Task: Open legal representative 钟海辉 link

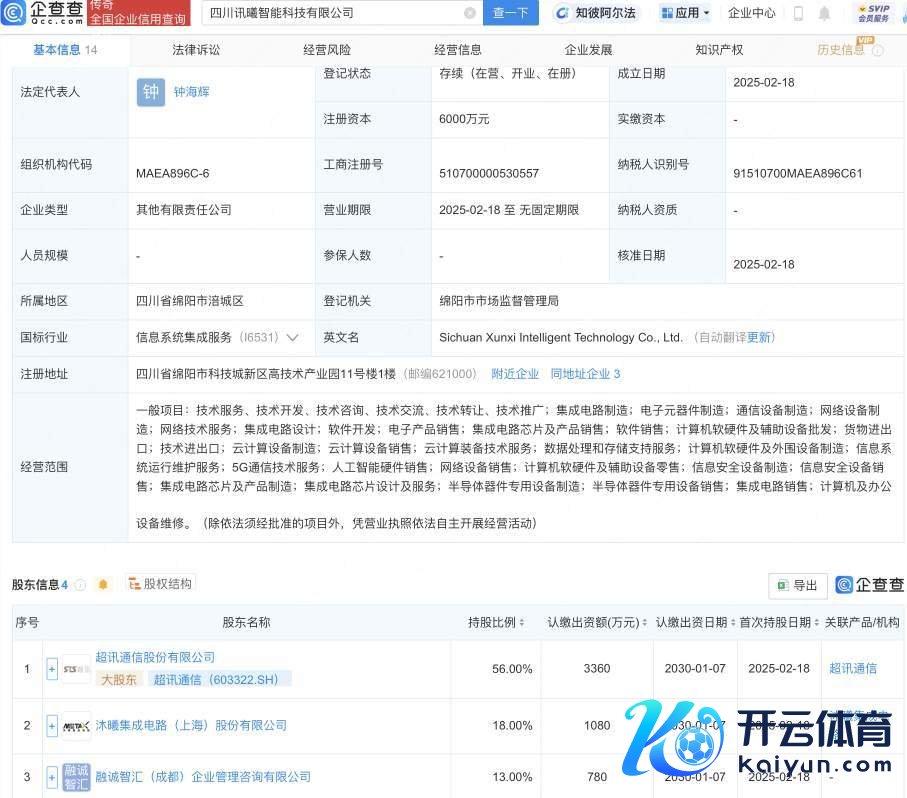Action: (x=192, y=92)
